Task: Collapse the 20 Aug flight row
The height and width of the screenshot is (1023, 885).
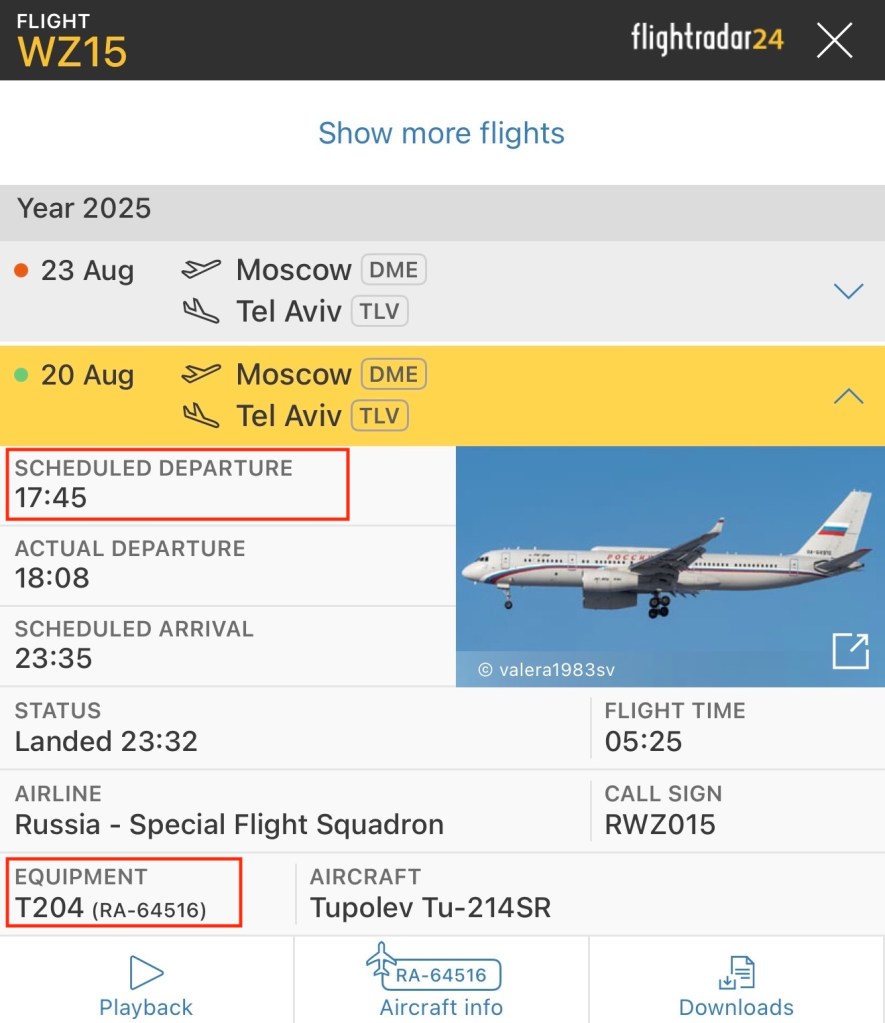Action: (847, 396)
